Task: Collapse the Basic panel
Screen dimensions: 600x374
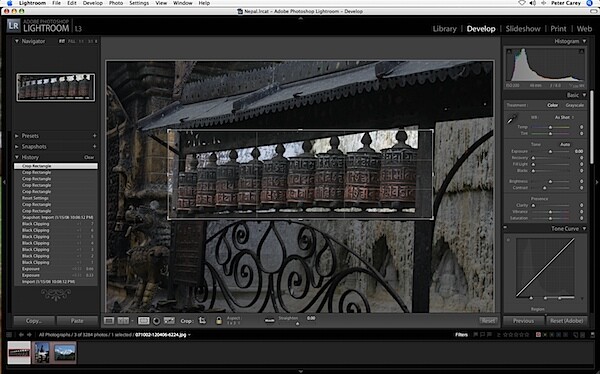Action: (x=584, y=95)
